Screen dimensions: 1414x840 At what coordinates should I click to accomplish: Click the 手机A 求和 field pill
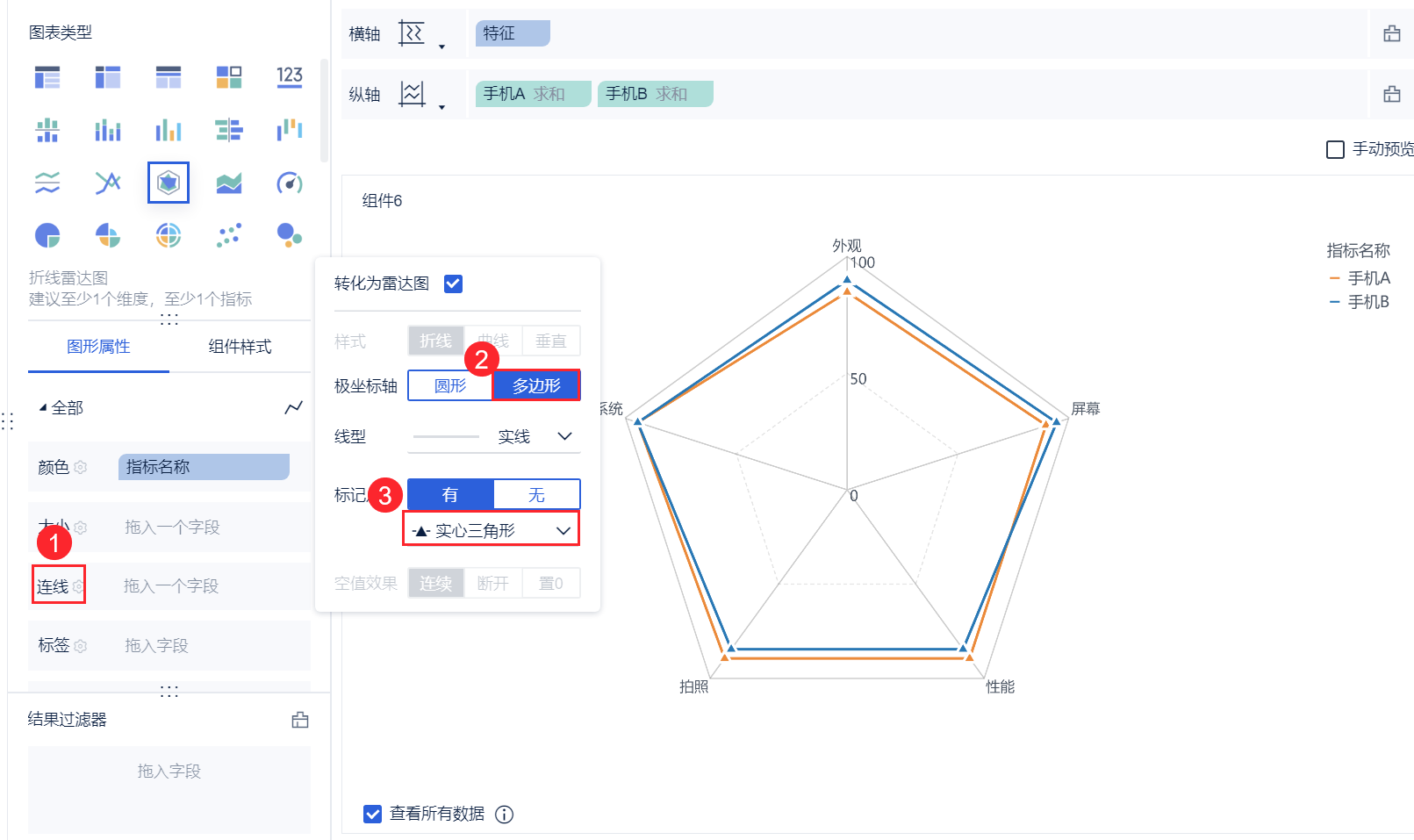coord(533,94)
